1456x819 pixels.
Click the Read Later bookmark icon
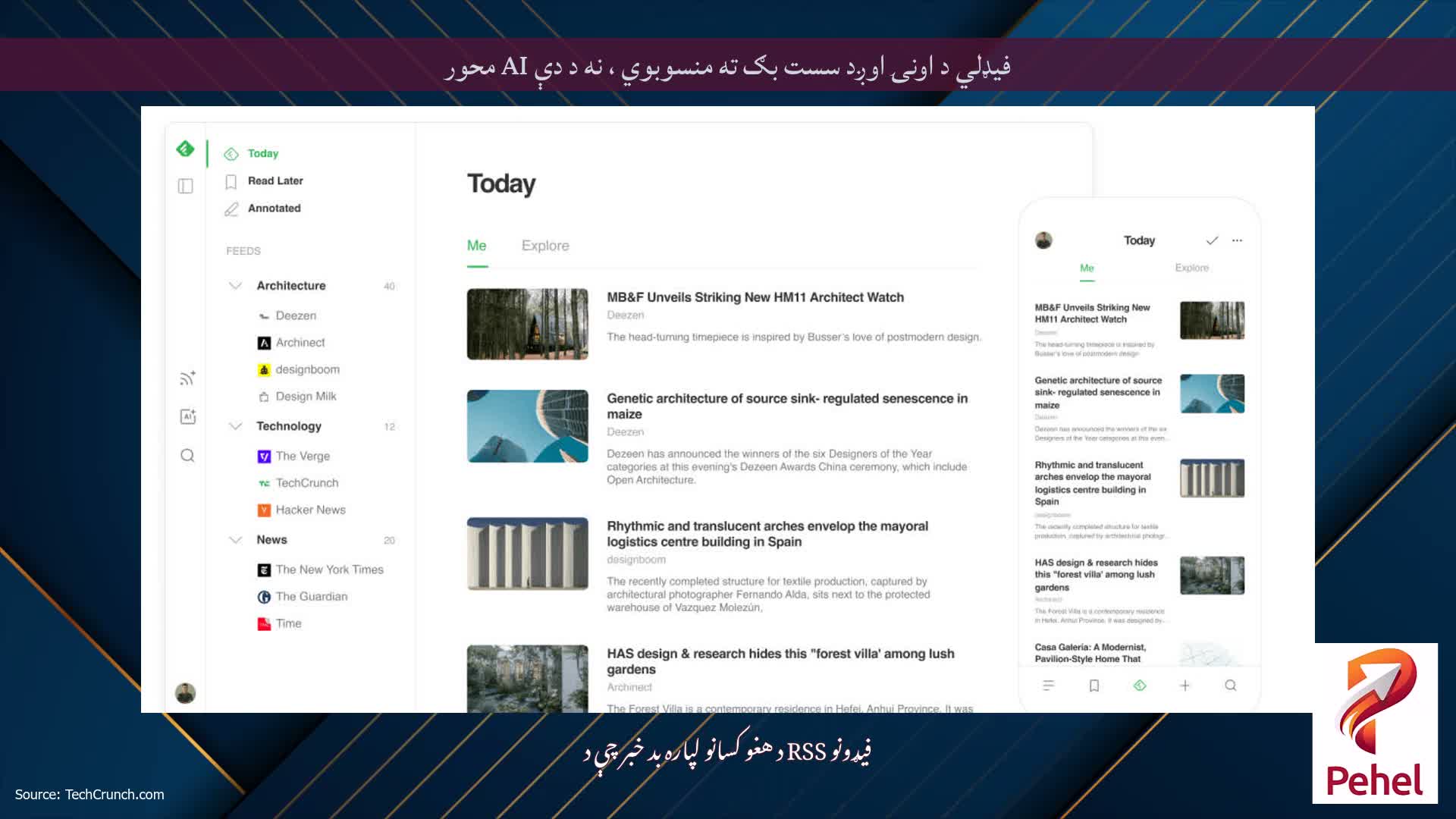click(231, 181)
